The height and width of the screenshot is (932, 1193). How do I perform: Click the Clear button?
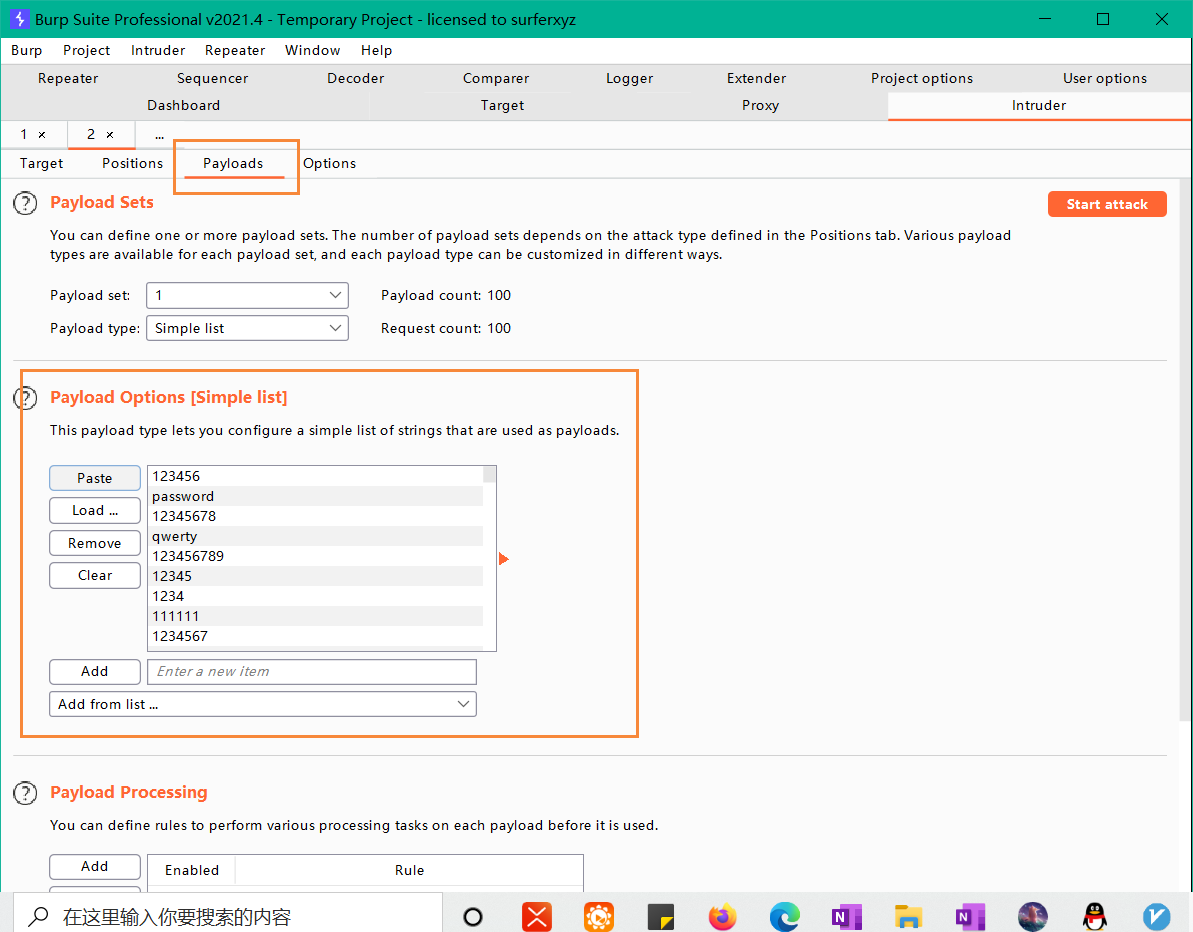pos(94,575)
